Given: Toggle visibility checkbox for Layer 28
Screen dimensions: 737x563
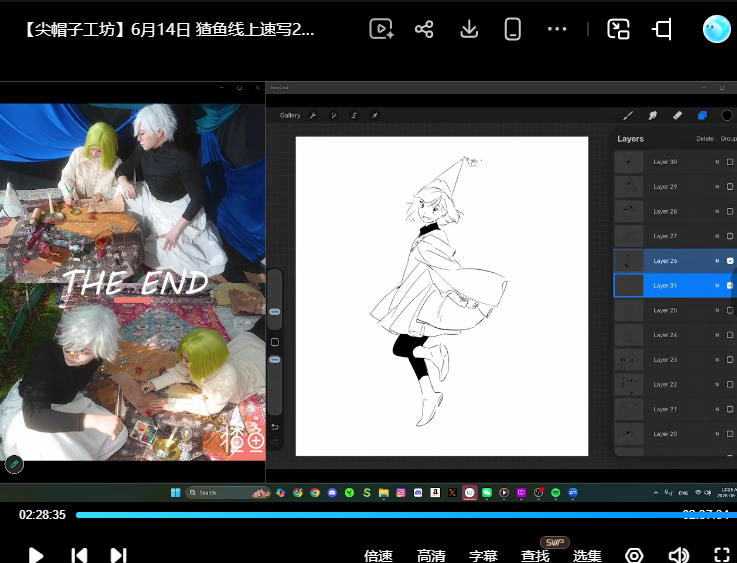Looking at the screenshot, I should [x=729, y=211].
